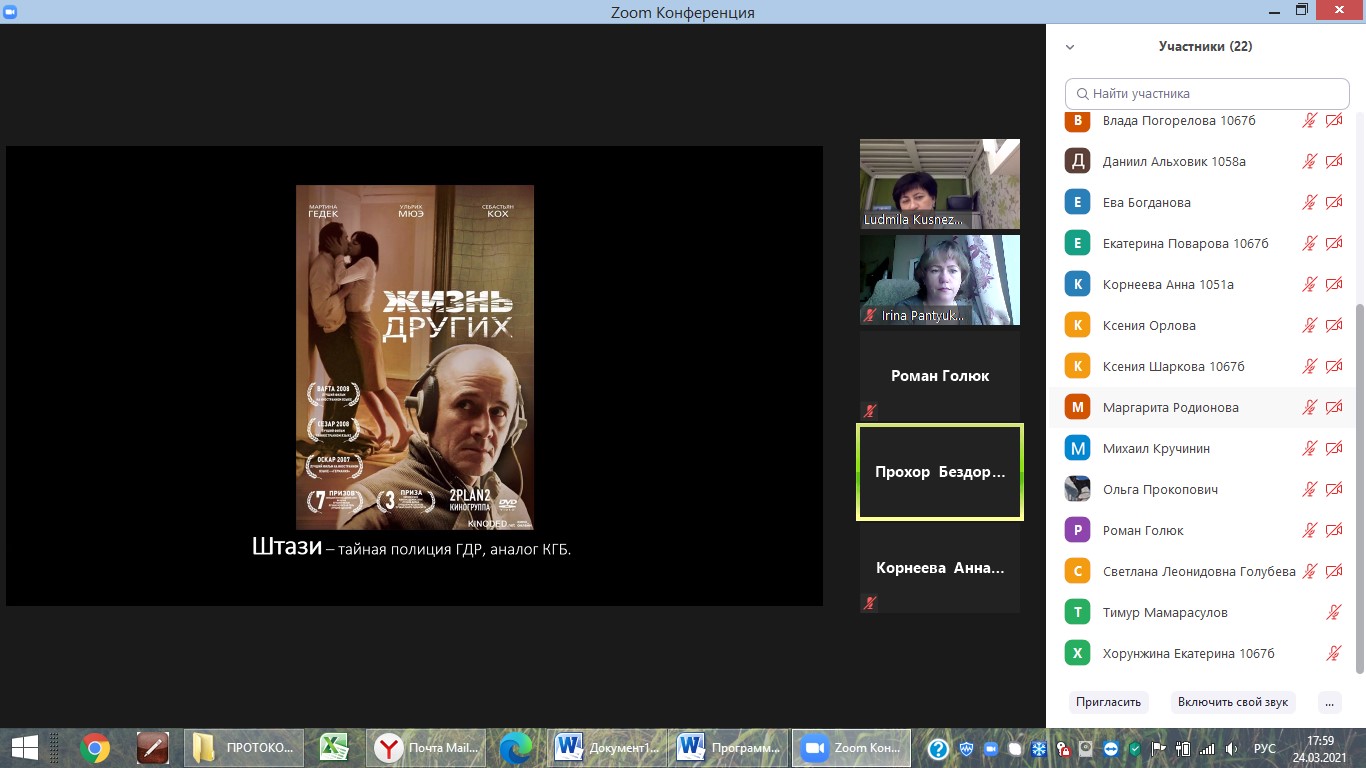The image size is (1366, 768).
Task: Click the clock showing 17:59 24.03.2021
Action: point(1320,748)
